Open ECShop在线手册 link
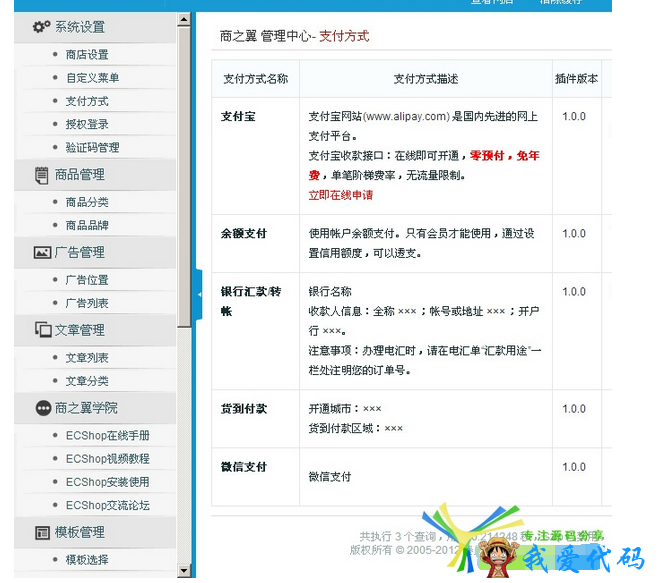Image resolution: width=662 pixels, height=583 pixels. [108, 435]
